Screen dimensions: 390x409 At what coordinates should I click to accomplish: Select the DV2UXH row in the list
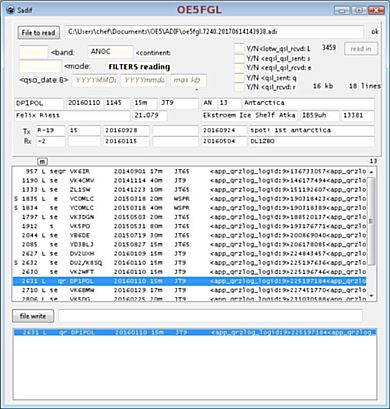pyautogui.click(x=189, y=254)
